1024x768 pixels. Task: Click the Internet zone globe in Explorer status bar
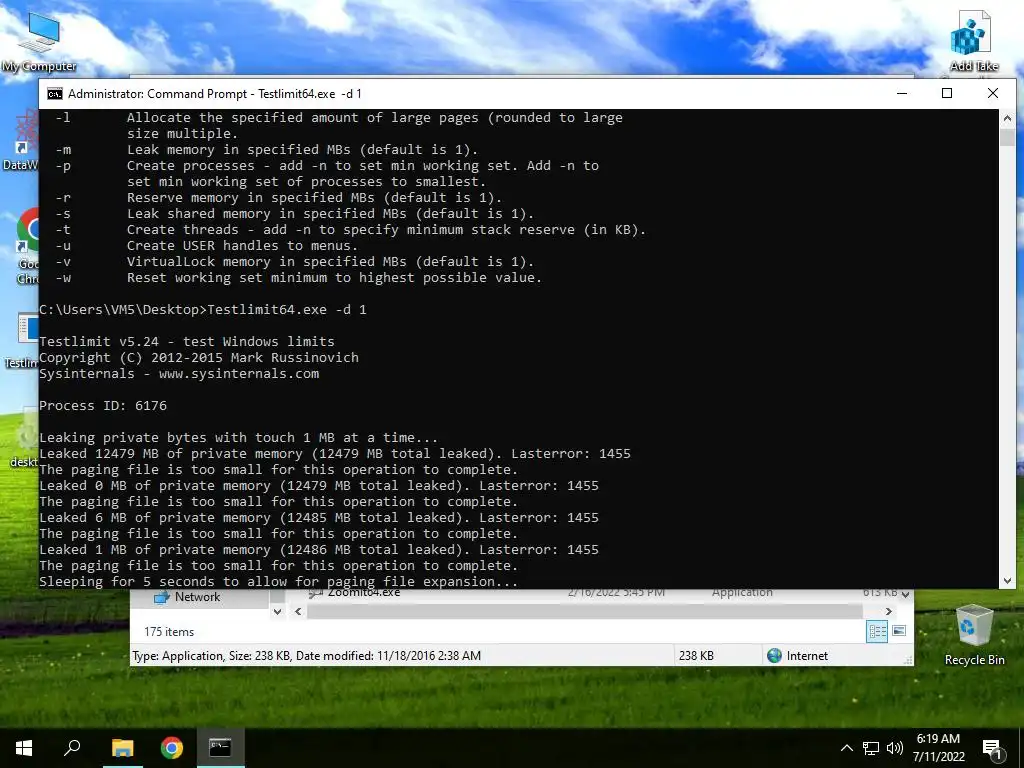click(x=775, y=656)
